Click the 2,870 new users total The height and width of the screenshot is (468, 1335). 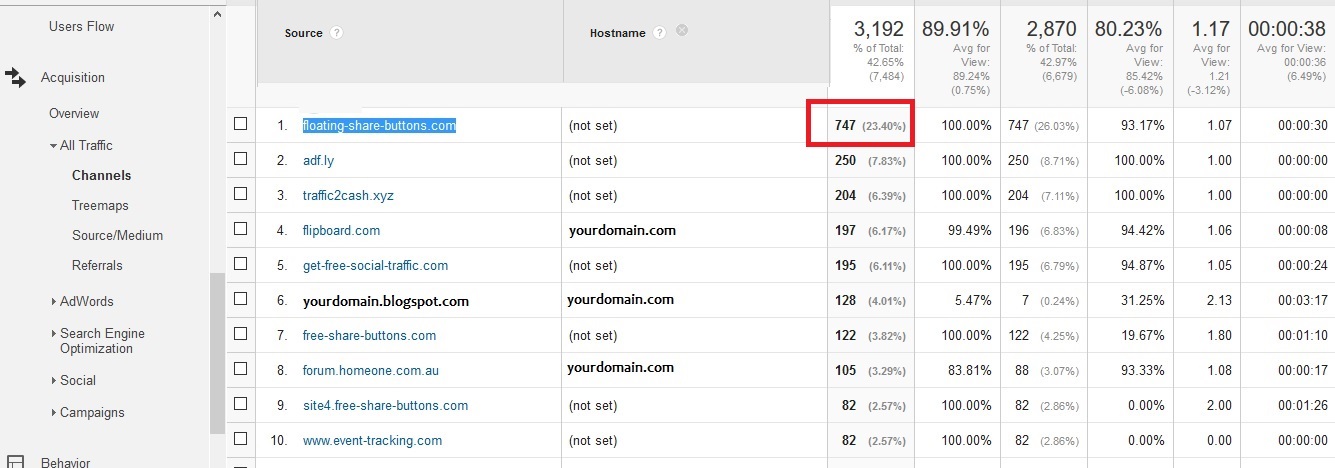(1053, 30)
